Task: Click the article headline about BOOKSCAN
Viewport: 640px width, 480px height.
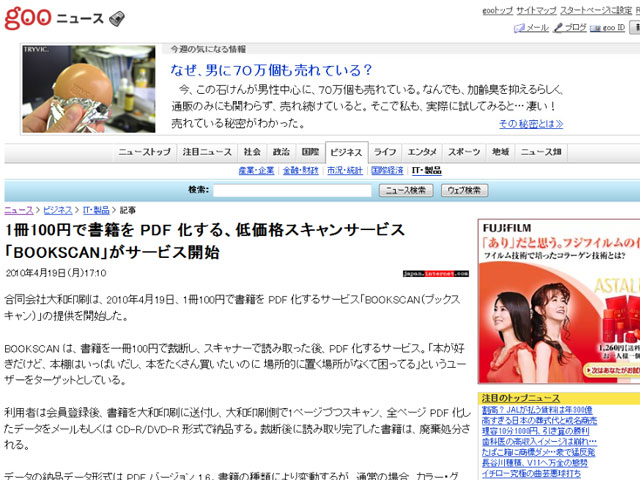Action: 205,241
